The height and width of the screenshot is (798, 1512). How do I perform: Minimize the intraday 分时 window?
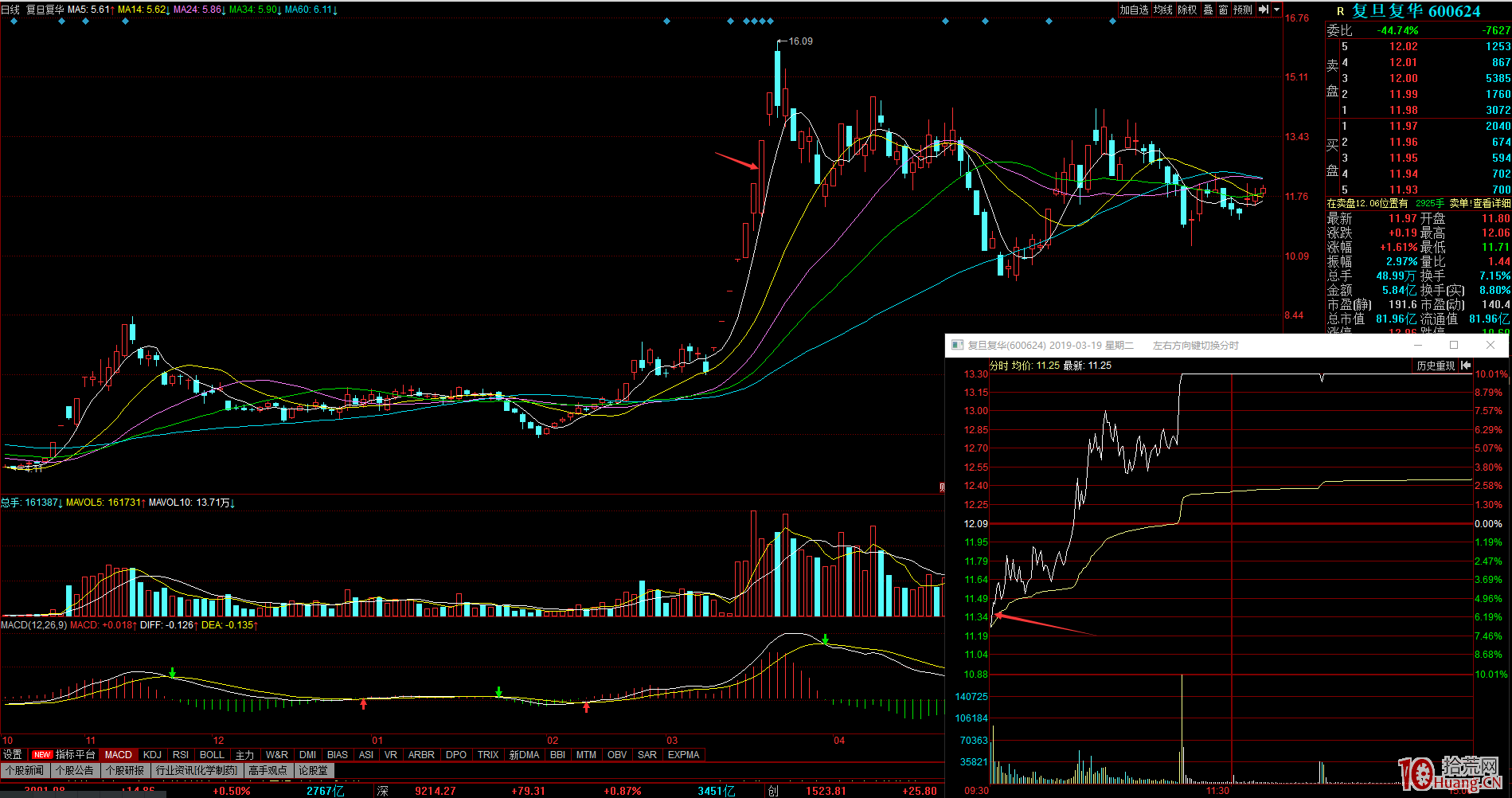[1418, 345]
